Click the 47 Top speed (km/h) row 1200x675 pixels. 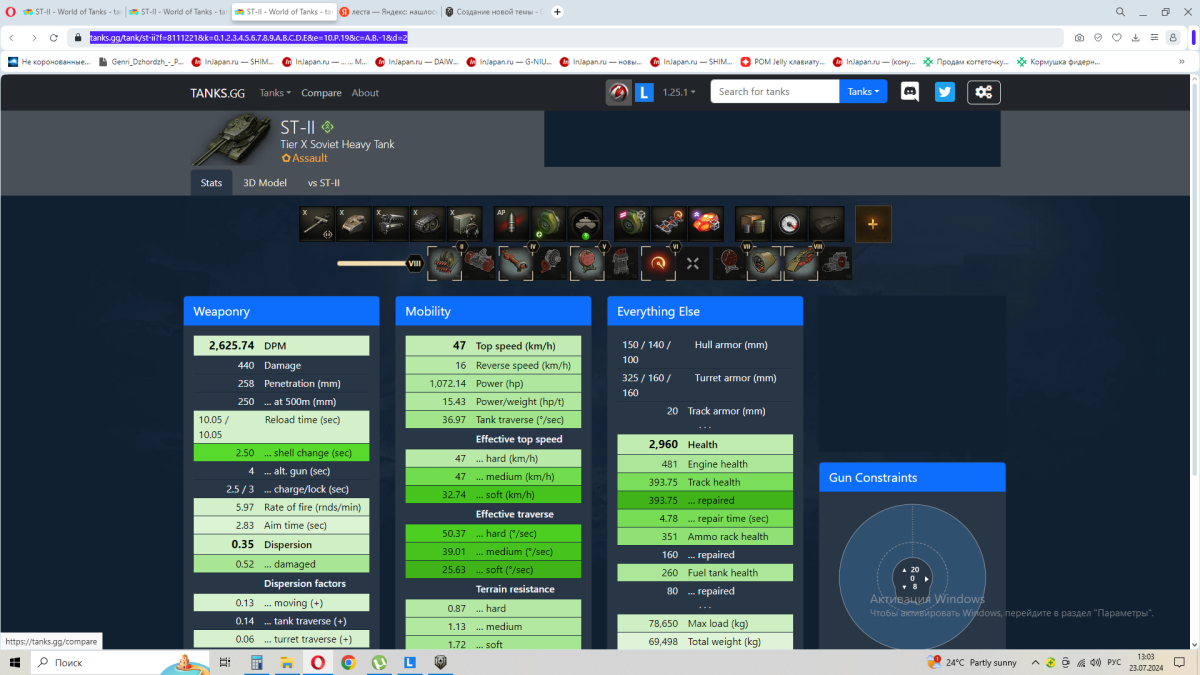pos(493,346)
